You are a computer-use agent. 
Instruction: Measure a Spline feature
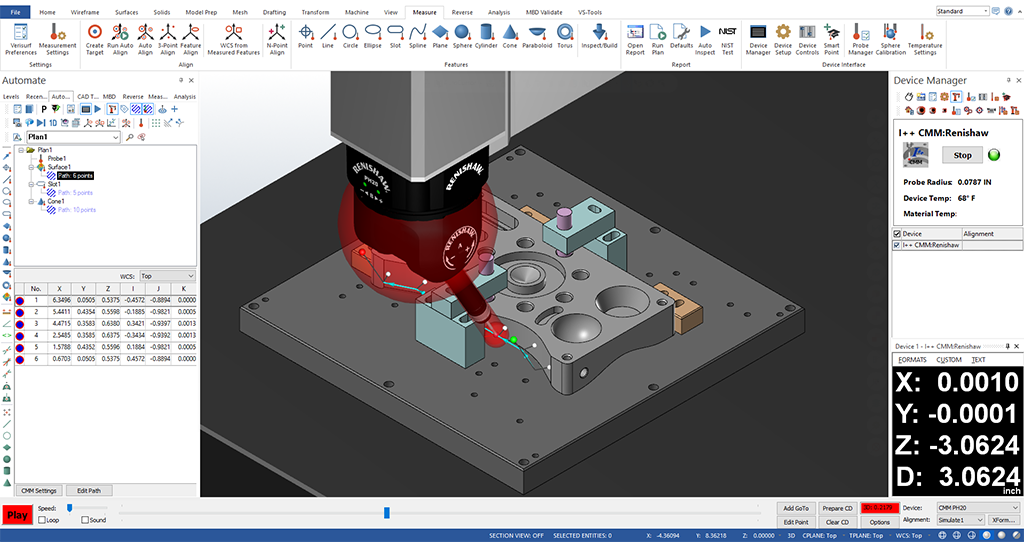tap(418, 36)
